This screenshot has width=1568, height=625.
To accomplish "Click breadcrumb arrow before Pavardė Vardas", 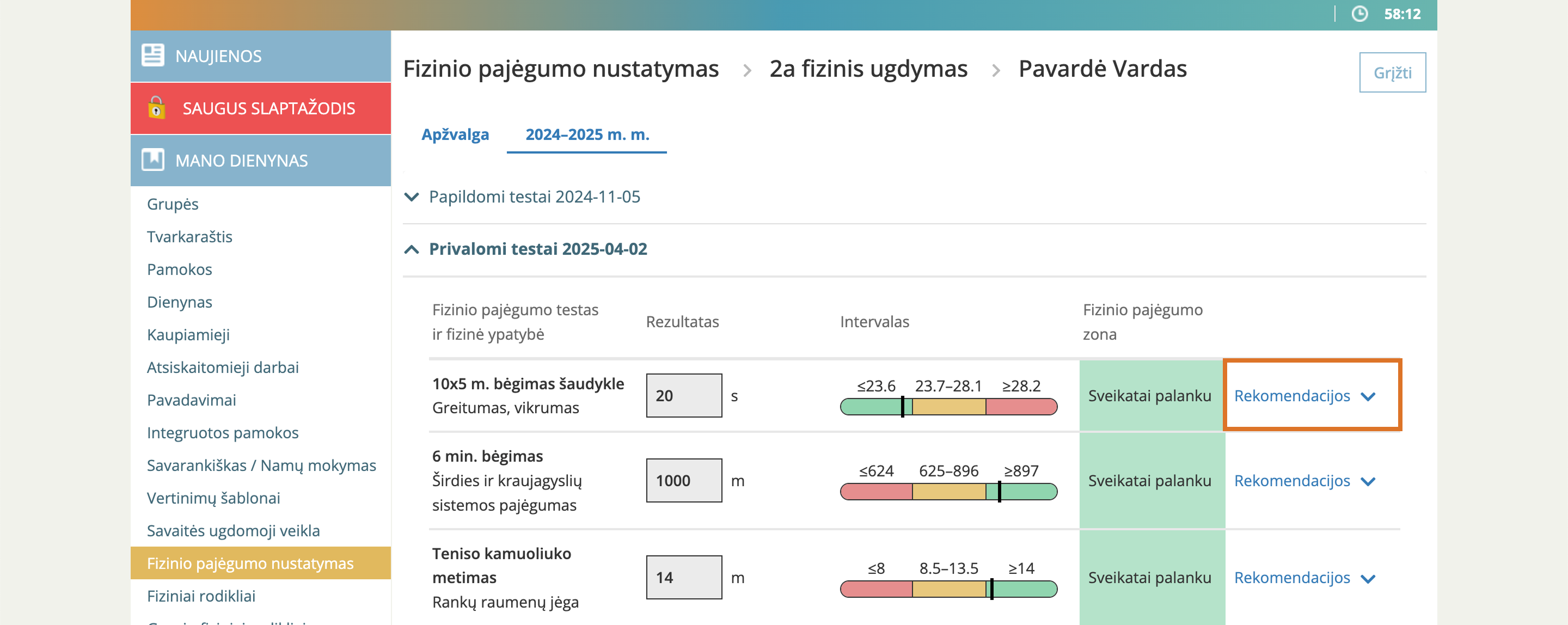I will pyautogui.click(x=996, y=71).
